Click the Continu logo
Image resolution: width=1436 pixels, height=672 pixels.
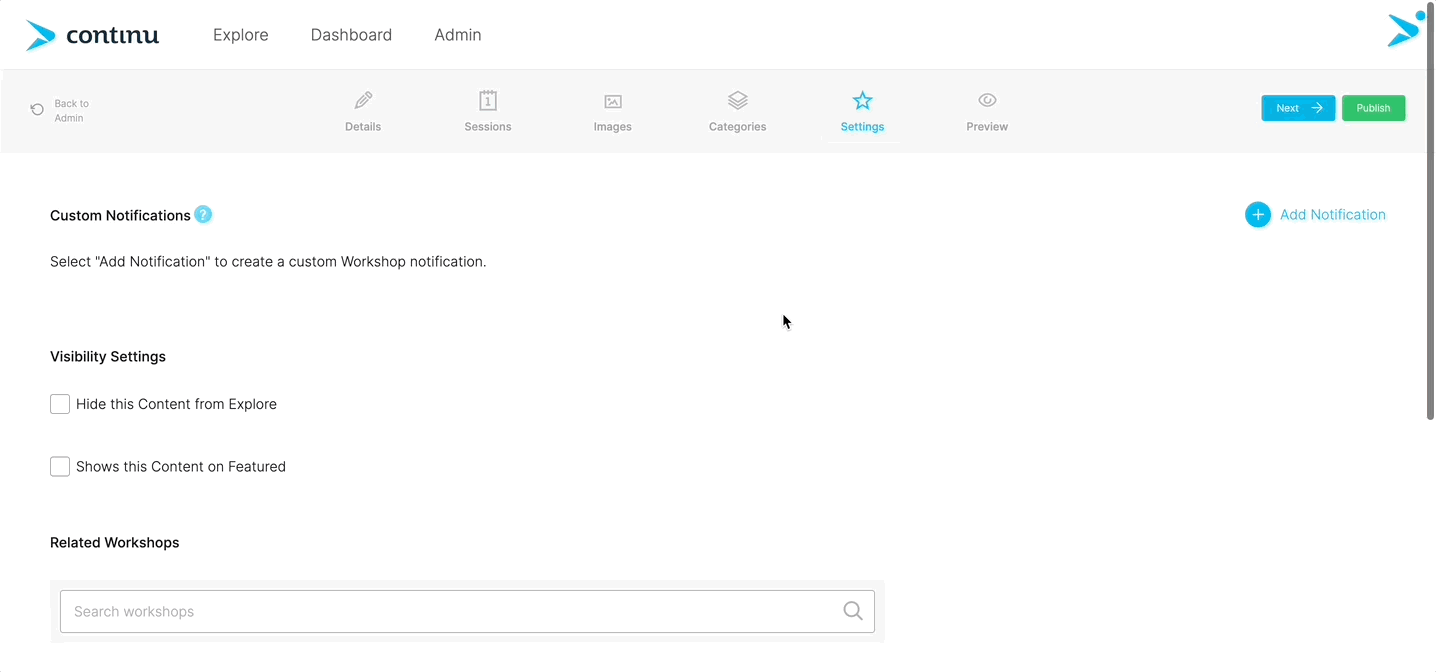[x=92, y=35]
